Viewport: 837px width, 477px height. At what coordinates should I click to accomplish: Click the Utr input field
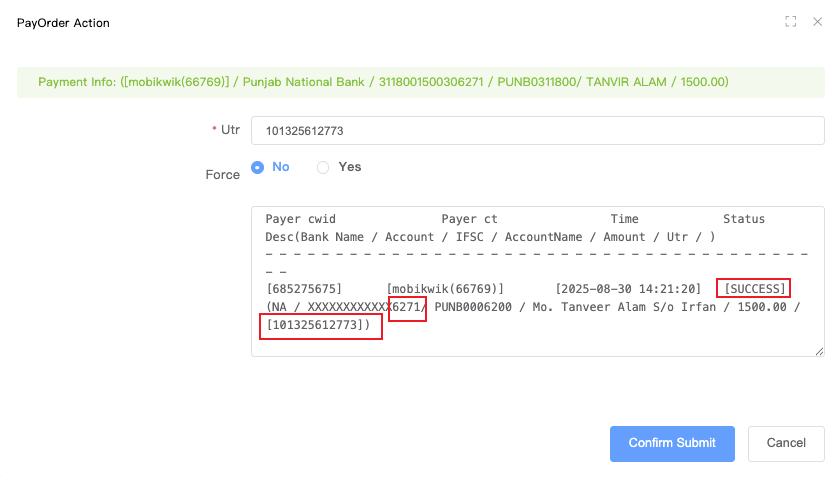pyautogui.click(x=537, y=131)
